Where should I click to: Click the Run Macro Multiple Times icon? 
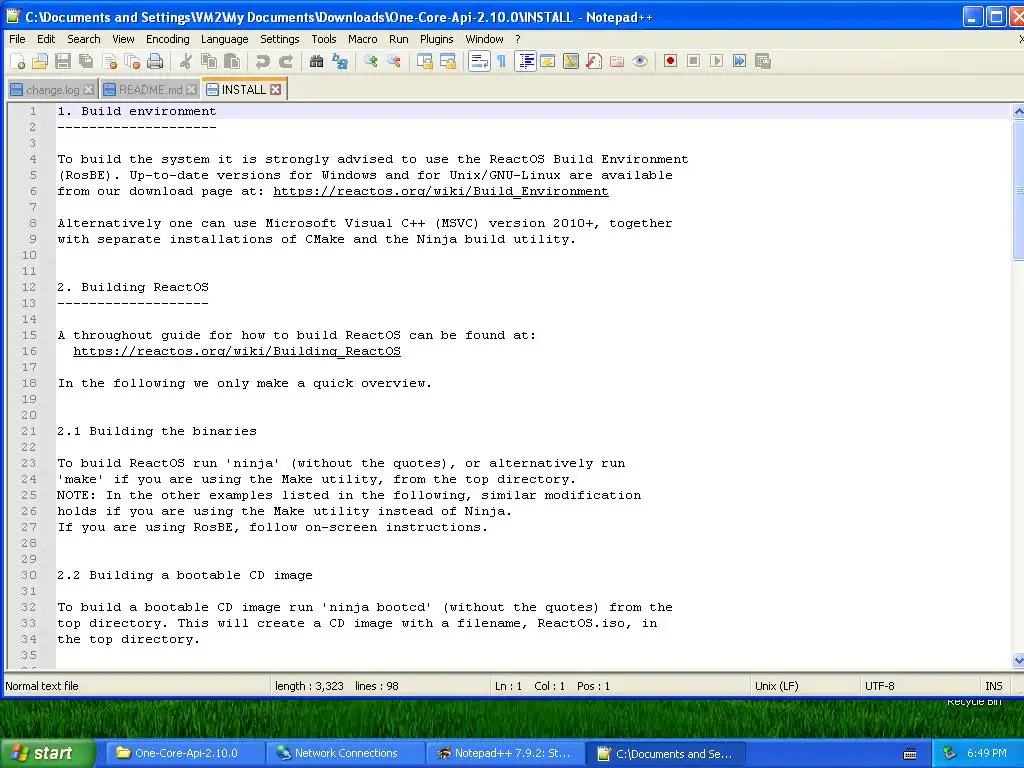pyautogui.click(x=739, y=61)
